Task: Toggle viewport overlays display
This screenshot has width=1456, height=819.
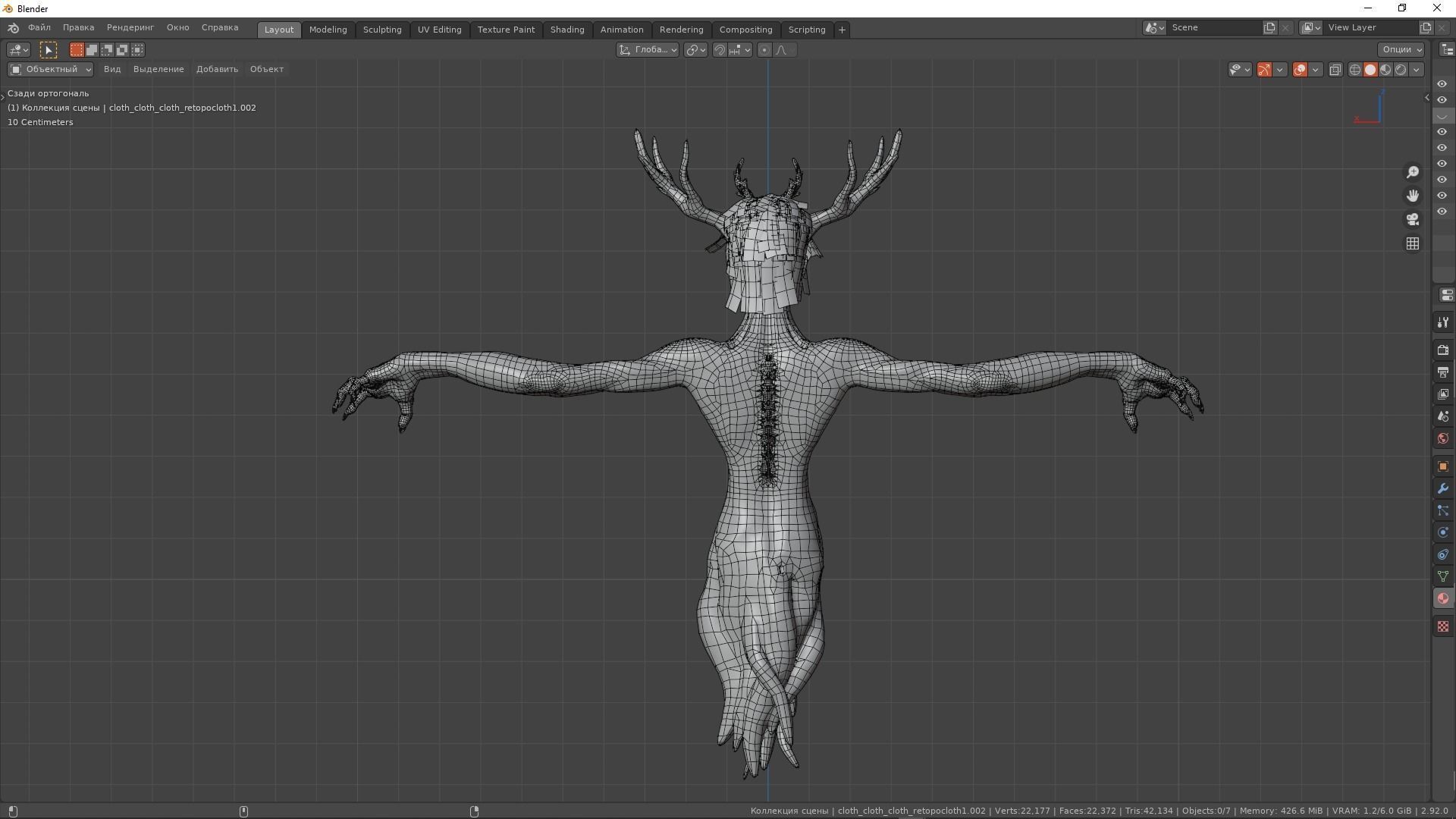Action: tap(1300, 70)
